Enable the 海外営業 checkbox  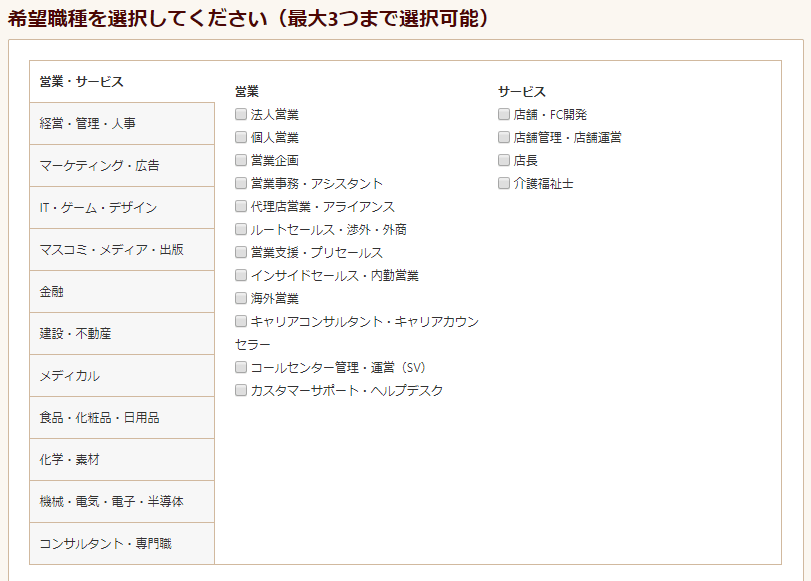click(x=241, y=298)
